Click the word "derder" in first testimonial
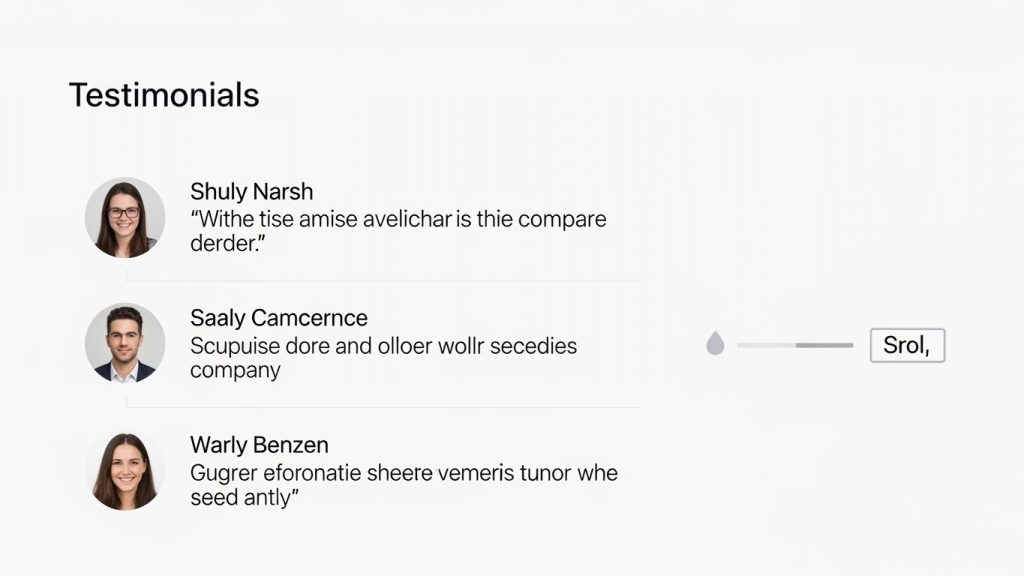This screenshot has height=576, width=1024. (223, 244)
